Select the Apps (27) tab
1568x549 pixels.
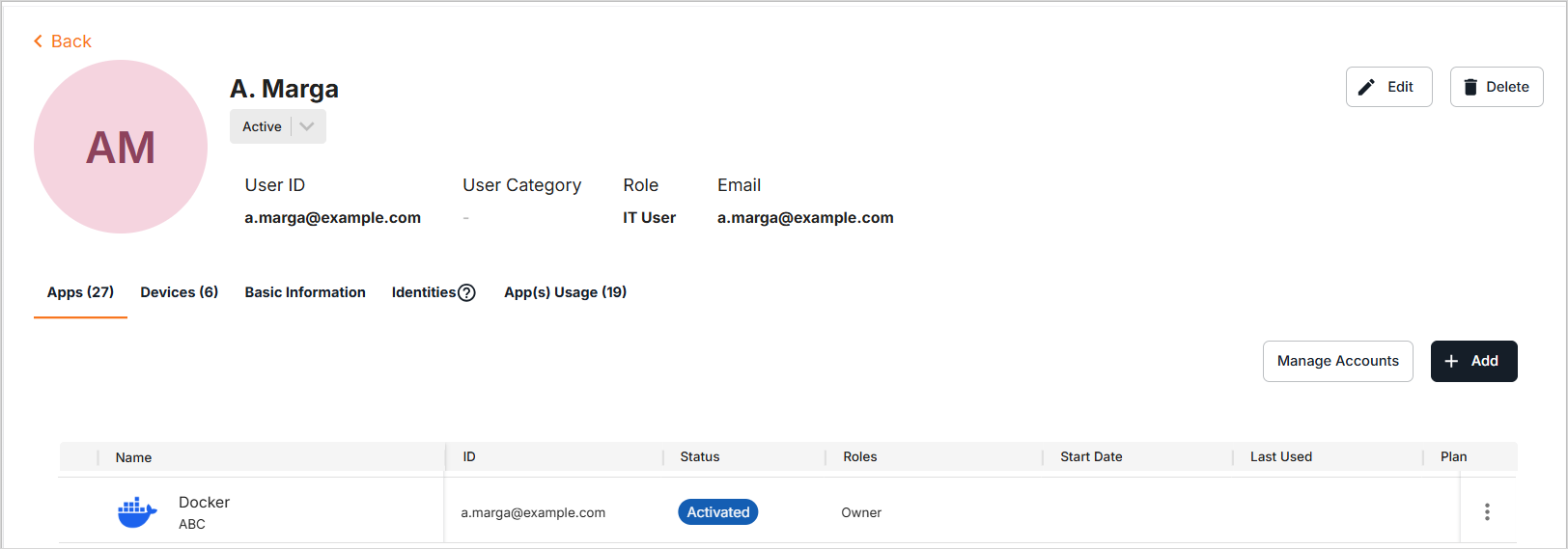point(80,292)
